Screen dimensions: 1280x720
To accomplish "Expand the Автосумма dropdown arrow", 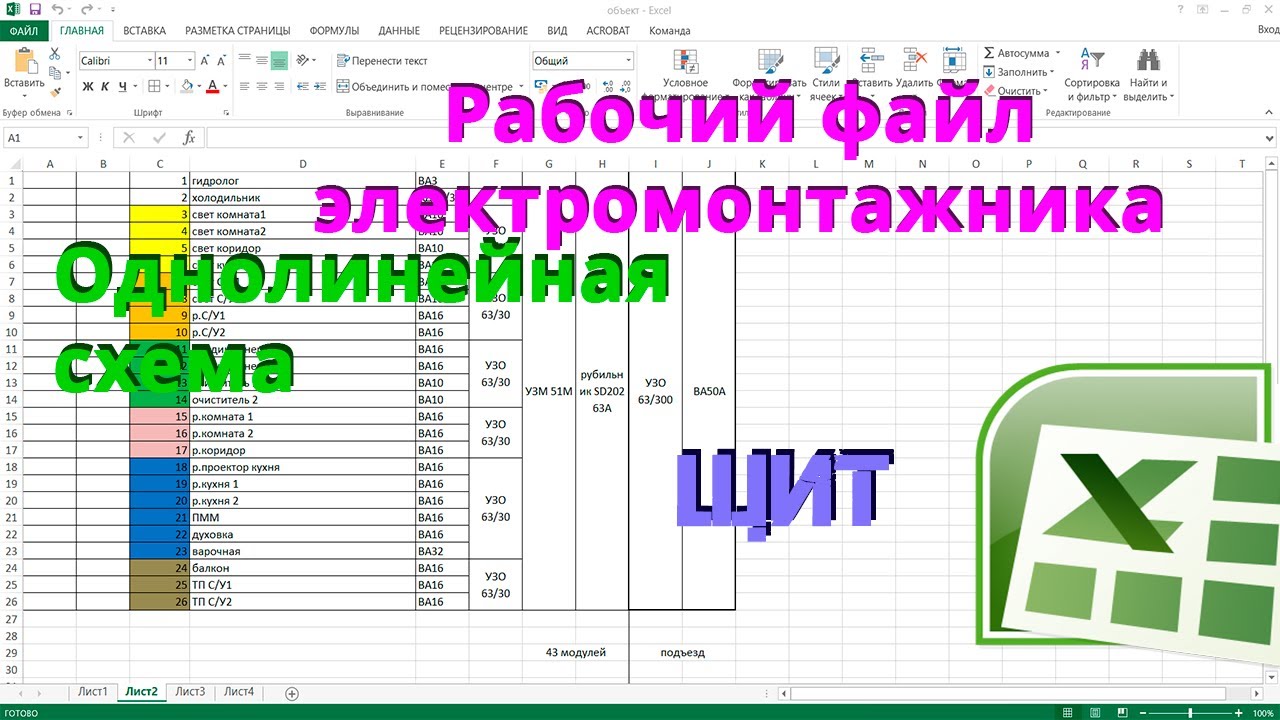I will click(x=1056, y=53).
